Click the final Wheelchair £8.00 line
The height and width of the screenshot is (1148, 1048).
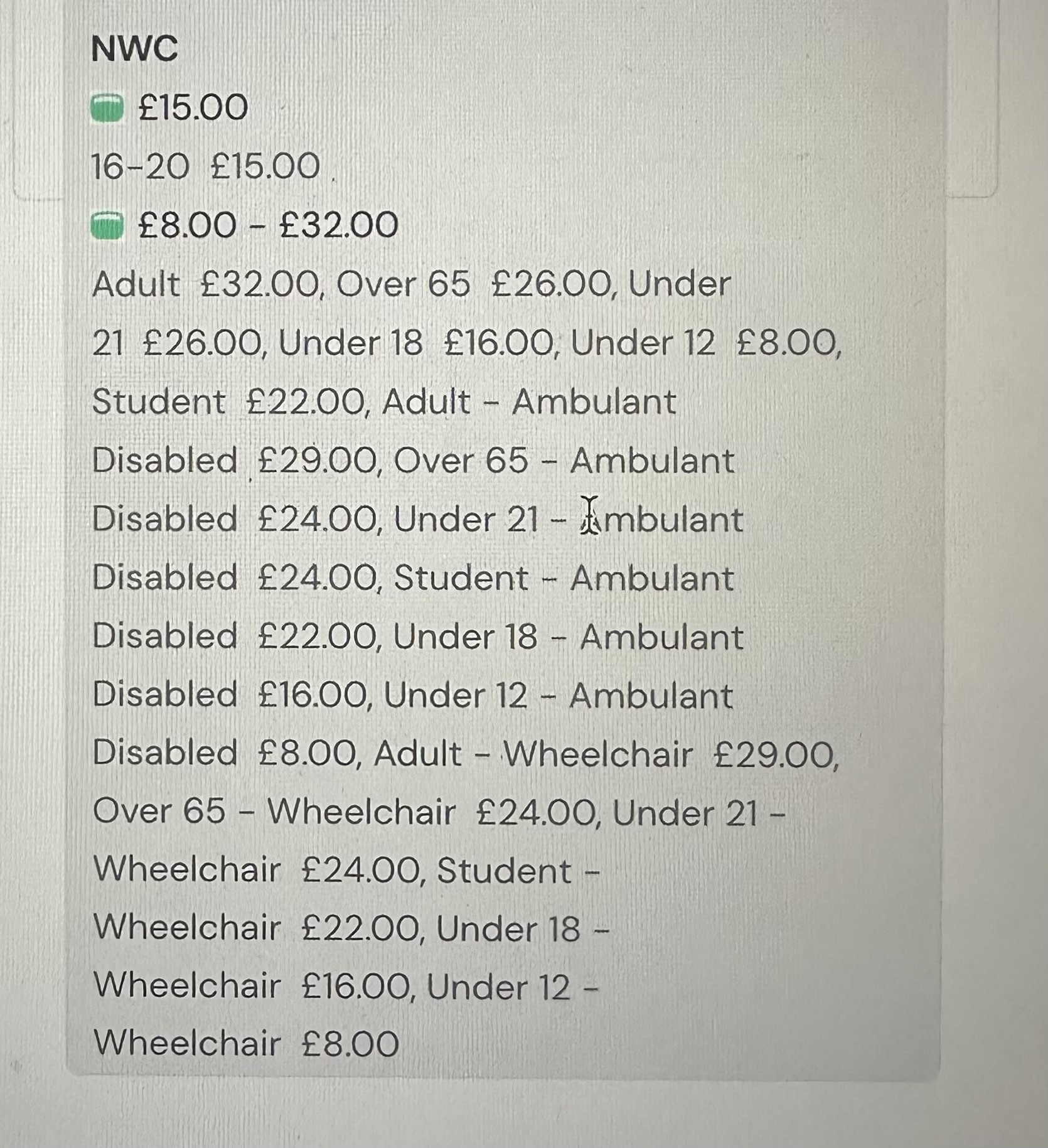tap(246, 1044)
